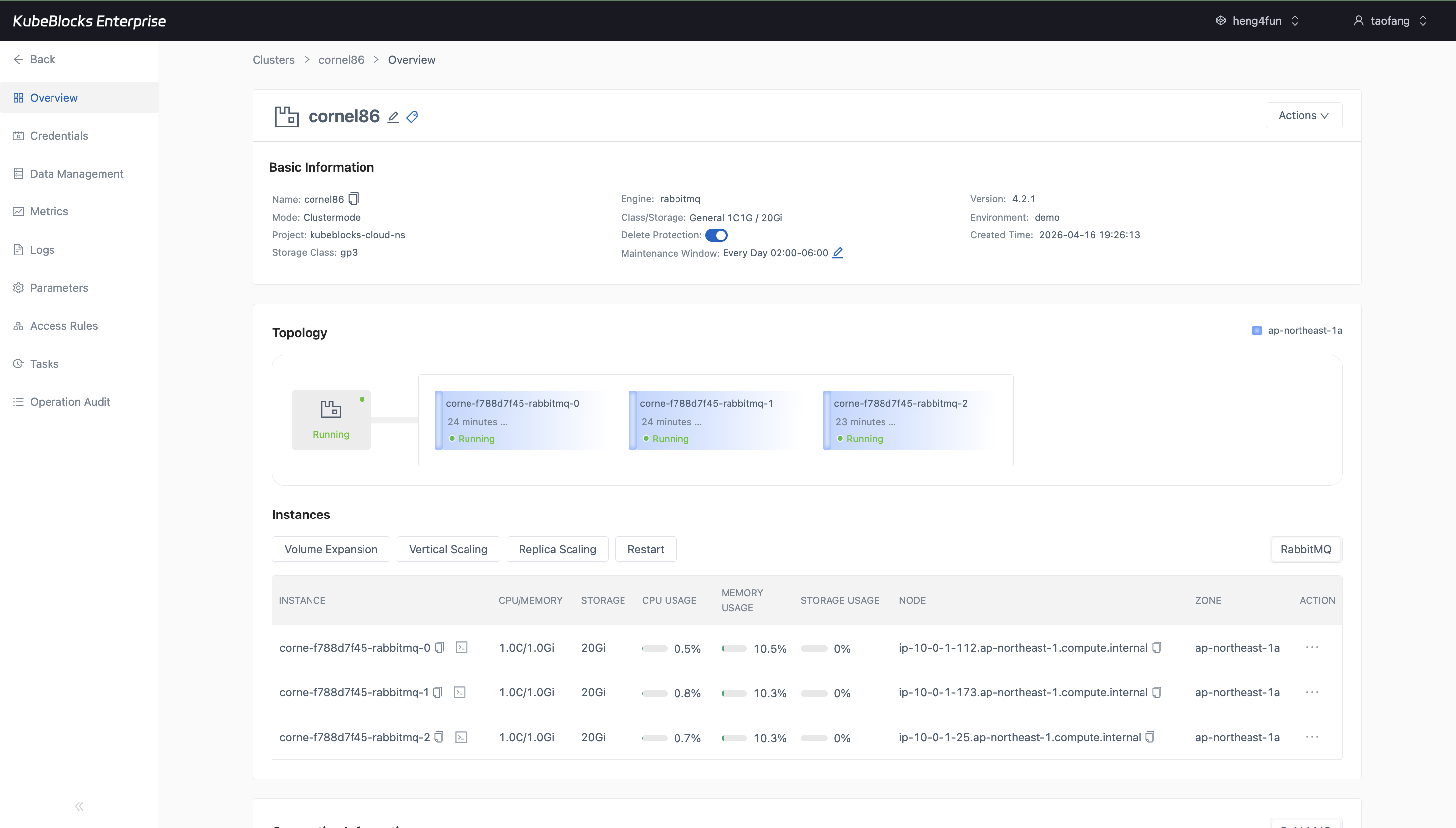Click the Storage Class value gp3
1456x828 pixels.
[x=349, y=253]
